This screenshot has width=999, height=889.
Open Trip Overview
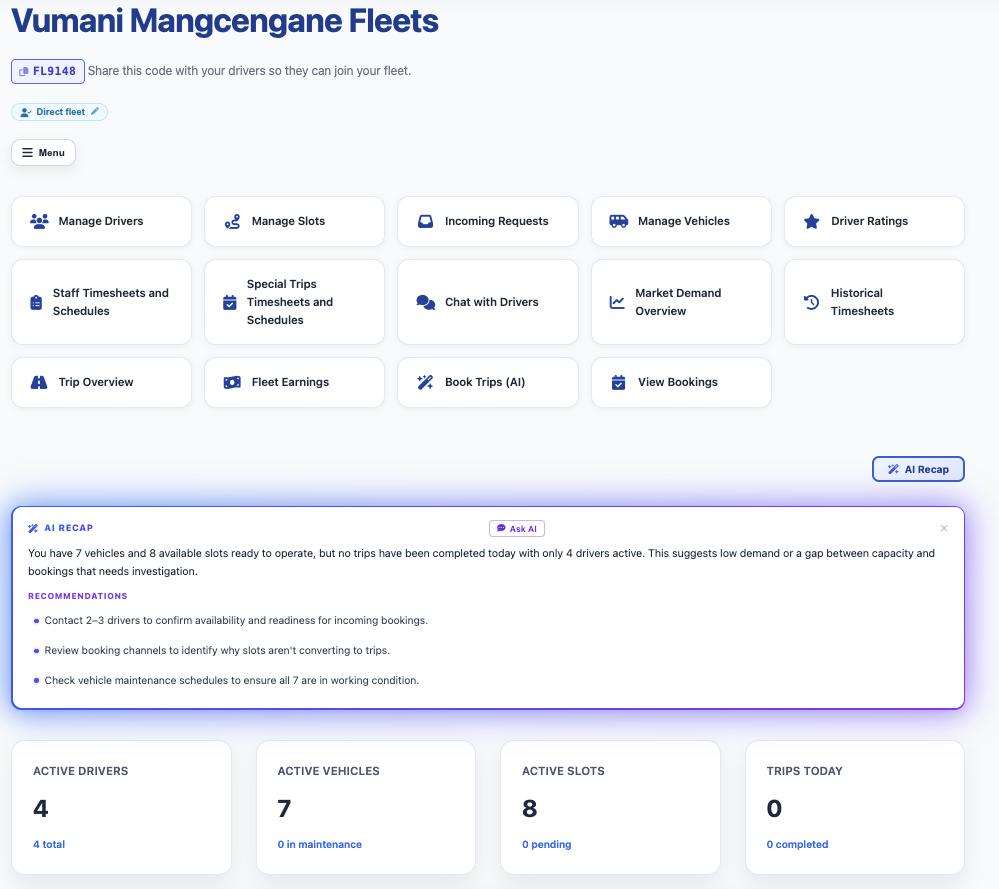(x=101, y=382)
